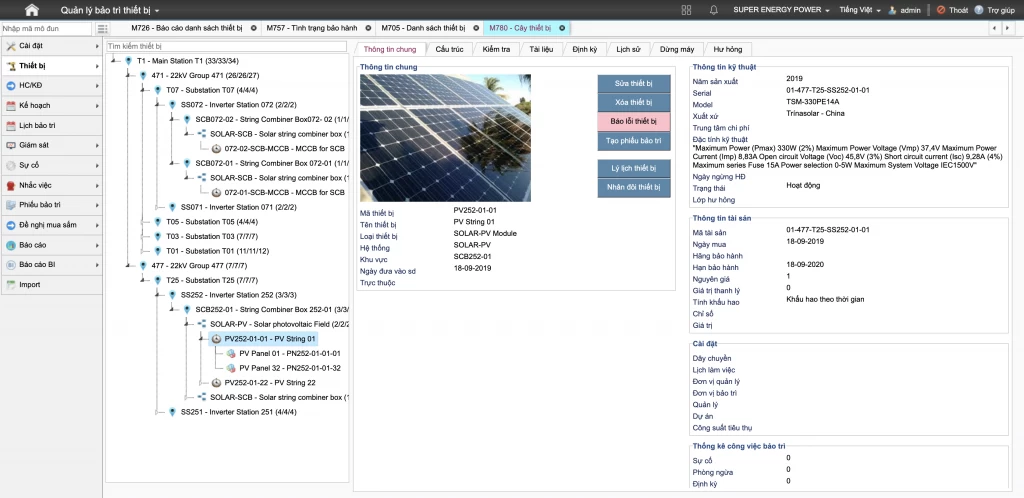
Task: Open the Dừng máy tab
Action: click(x=677, y=50)
